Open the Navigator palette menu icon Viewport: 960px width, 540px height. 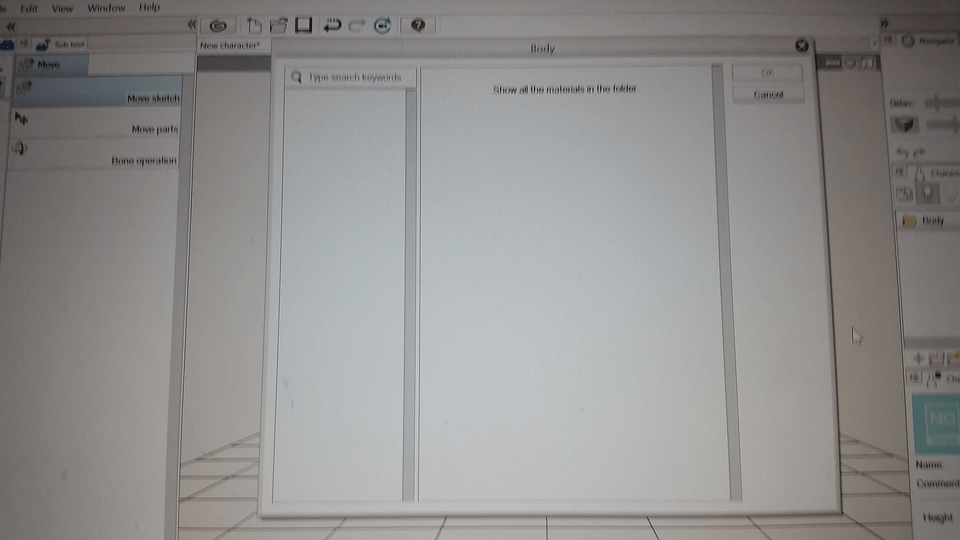(x=888, y=40)
